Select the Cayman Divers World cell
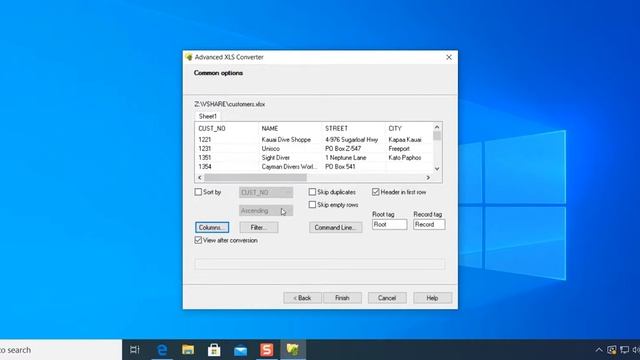 (289, 167)
